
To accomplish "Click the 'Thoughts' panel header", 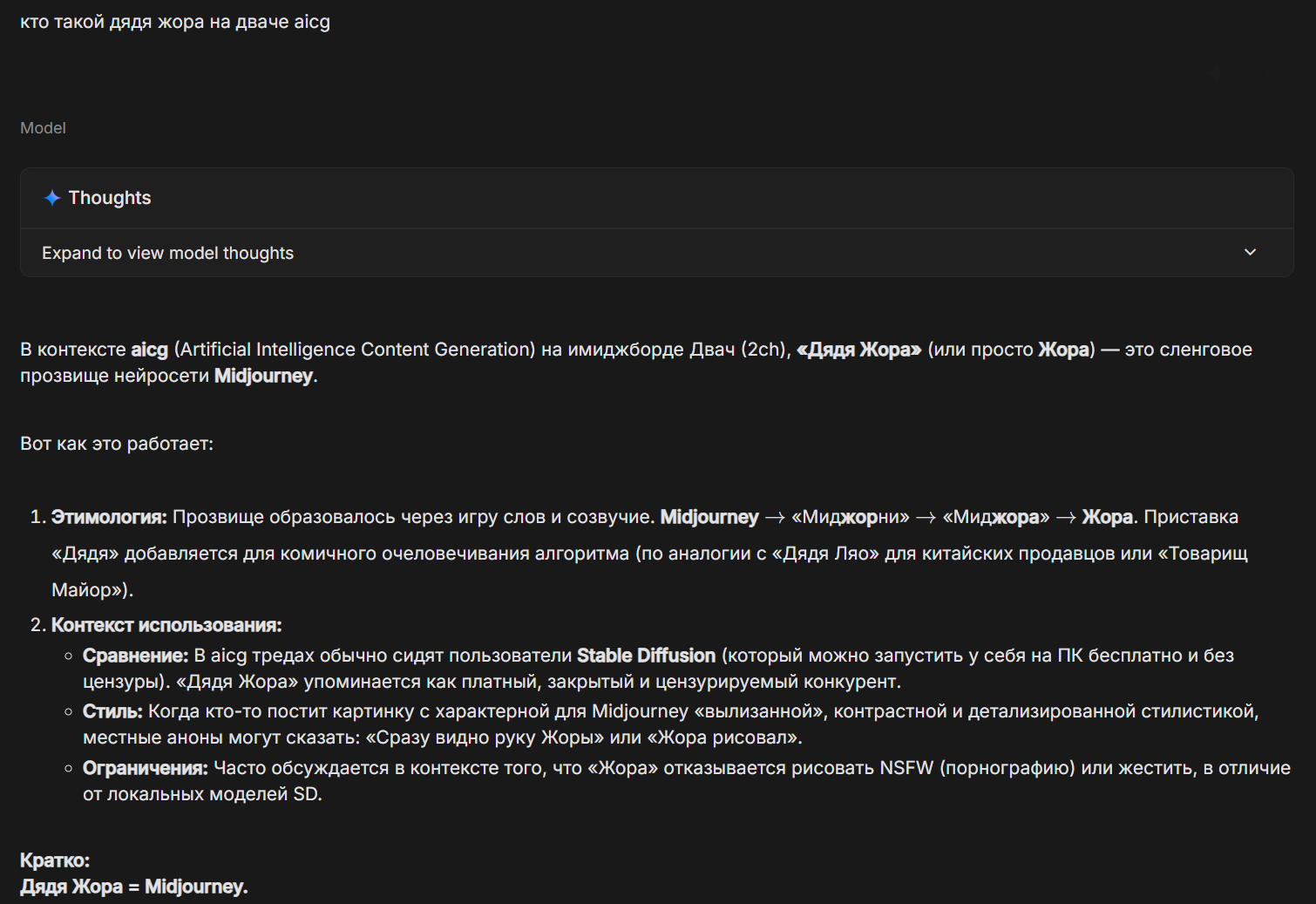I will pyautogui.click(x=110, y=198).
